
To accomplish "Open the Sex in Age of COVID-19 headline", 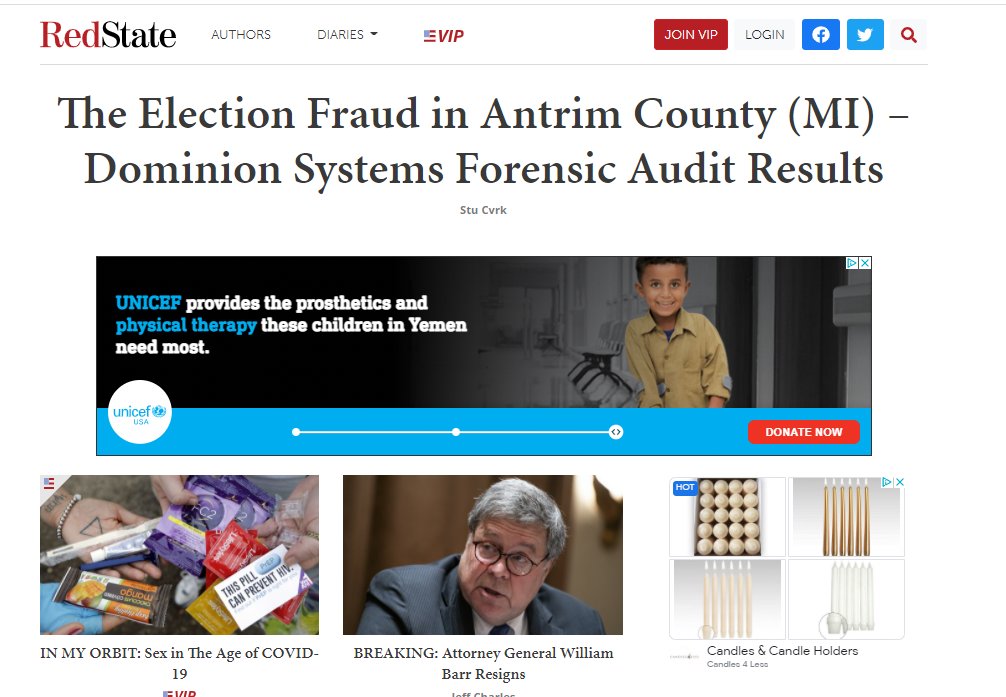I will (x=180, y=663).
